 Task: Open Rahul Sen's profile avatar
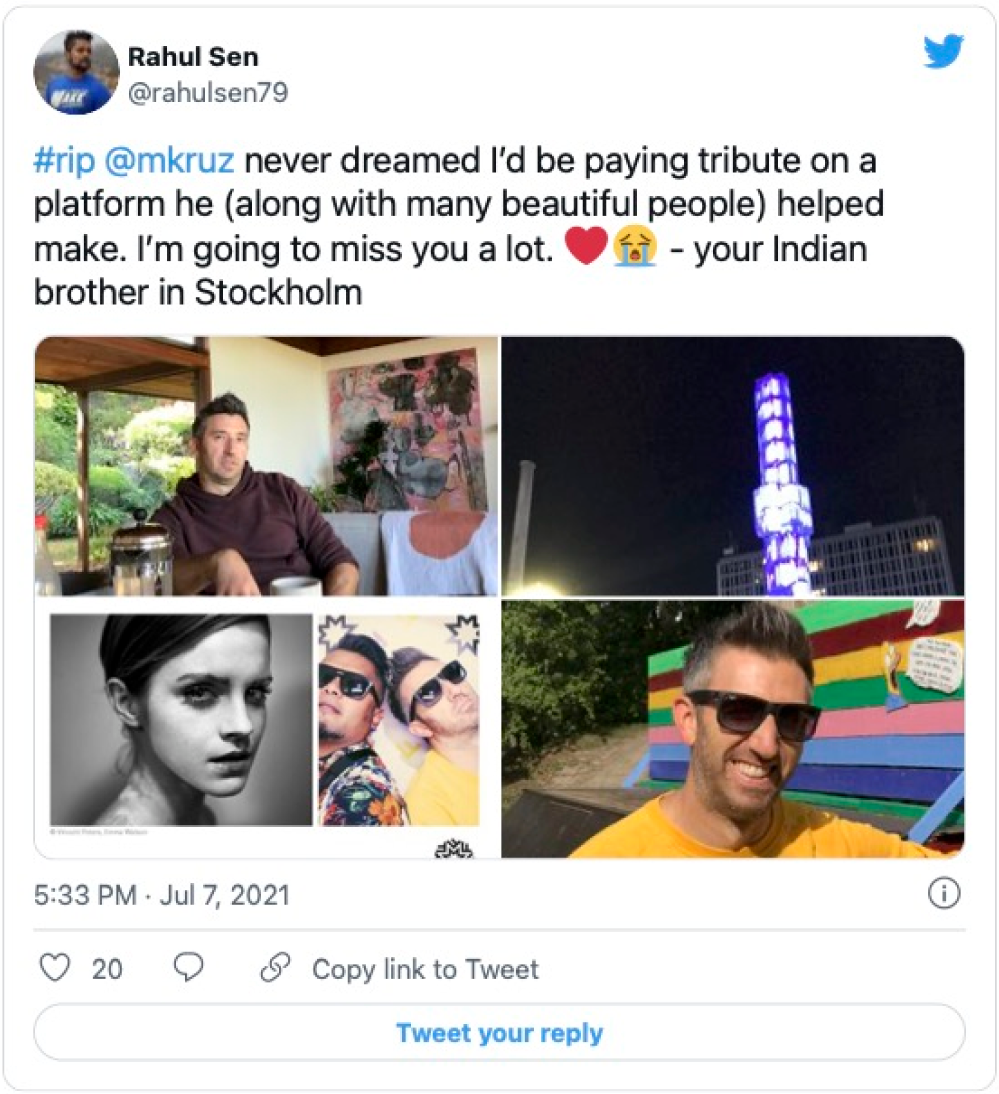77,72
